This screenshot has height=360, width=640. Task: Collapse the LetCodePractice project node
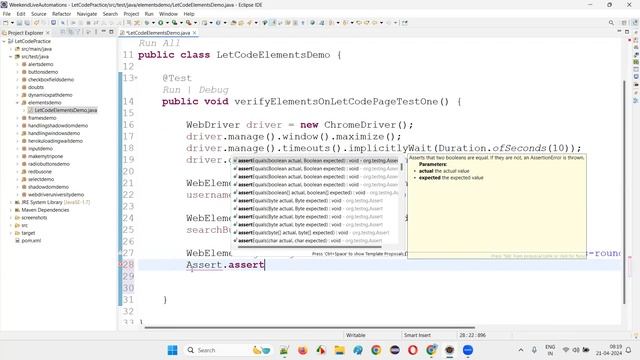tap(4, 41)
